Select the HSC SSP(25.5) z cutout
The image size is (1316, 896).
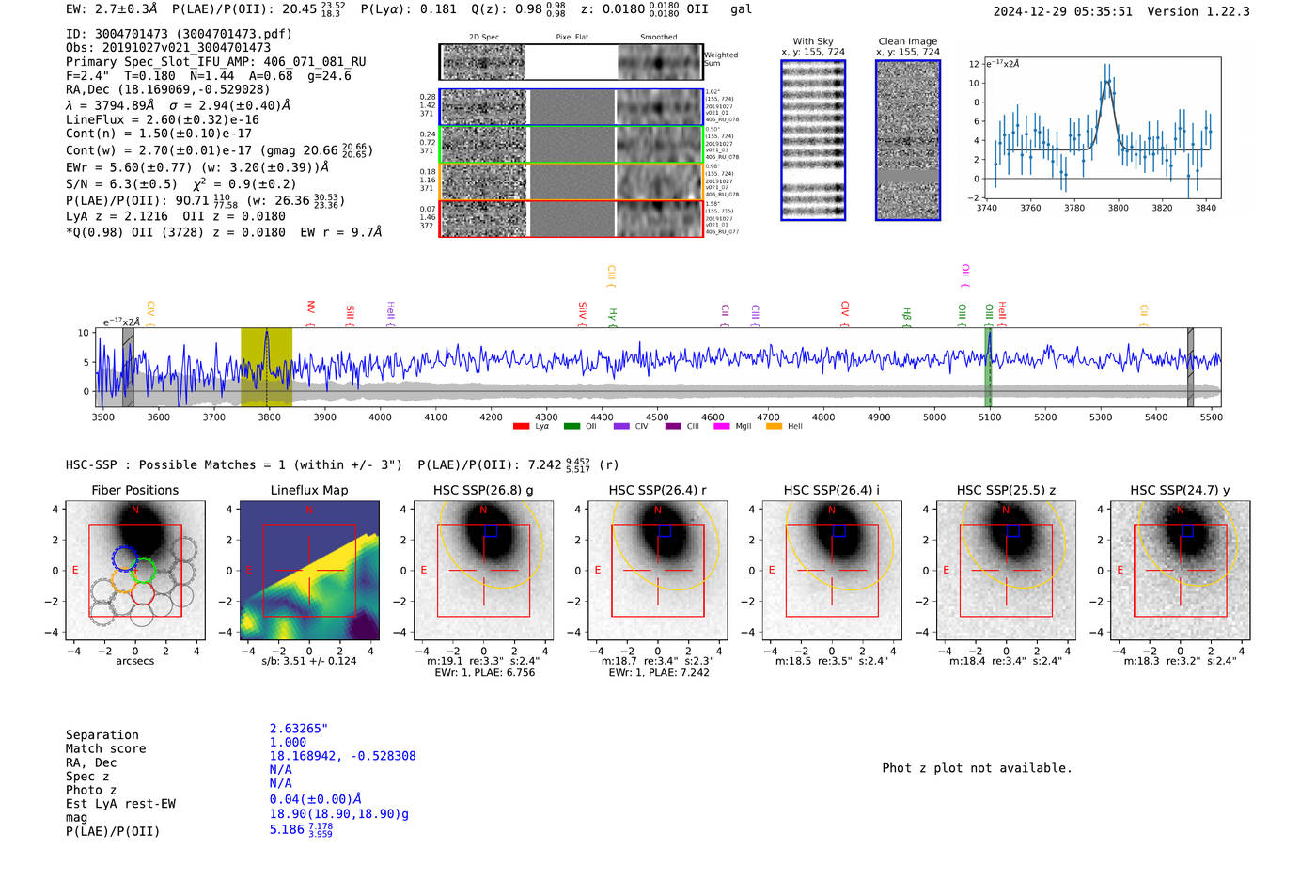click(1006, 571)
